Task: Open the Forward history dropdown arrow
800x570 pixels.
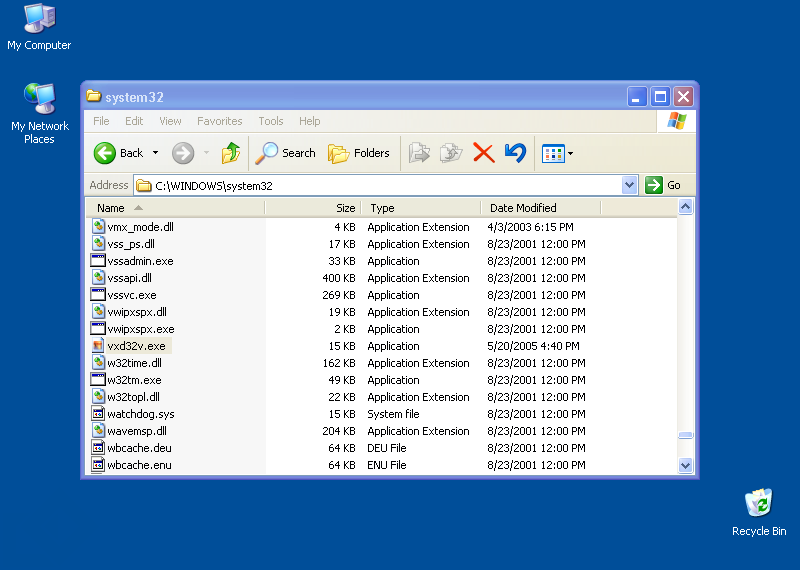Action: (206, 153)
